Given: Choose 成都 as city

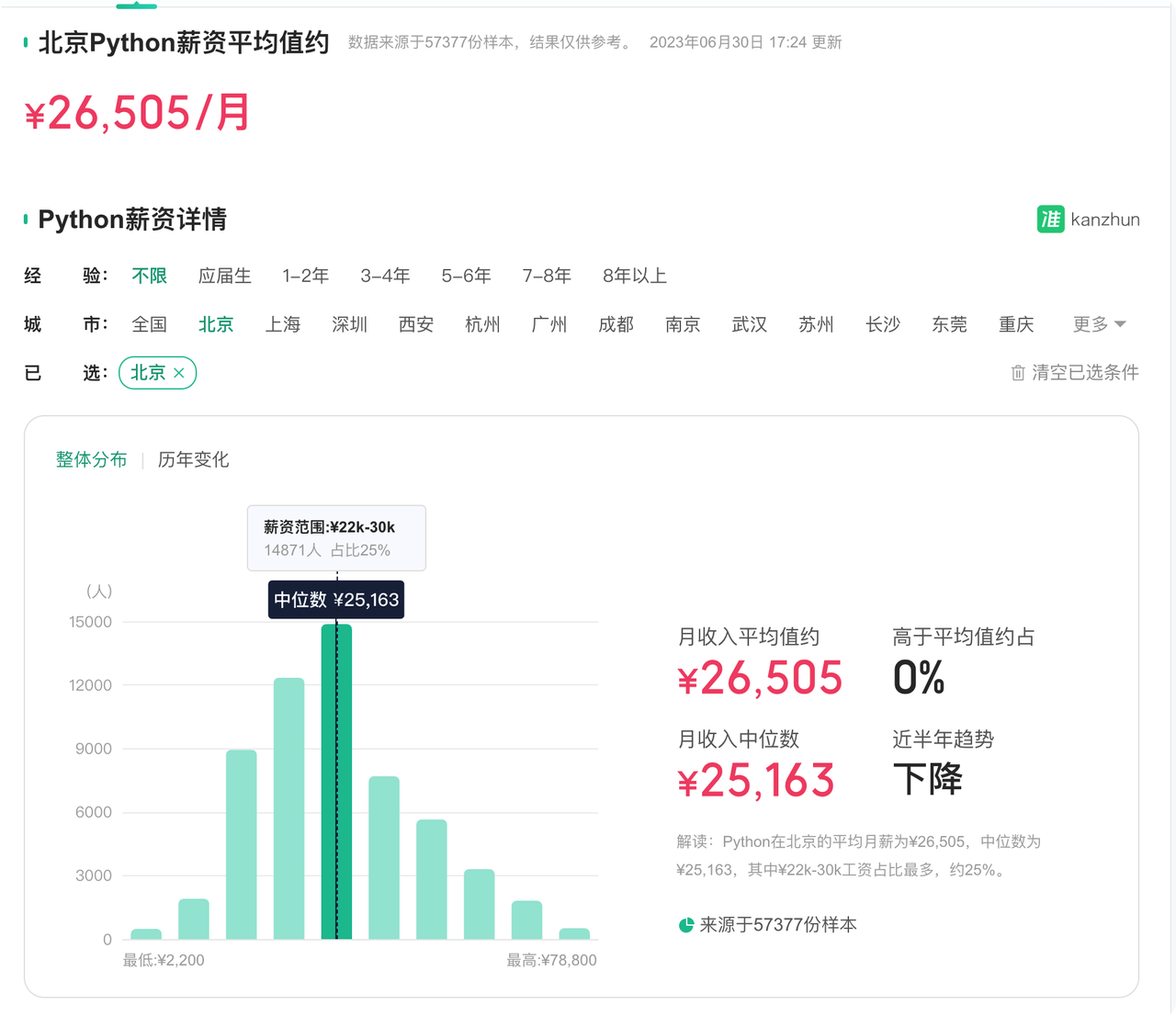Looking at the screenshot, I should pos(616,324).
